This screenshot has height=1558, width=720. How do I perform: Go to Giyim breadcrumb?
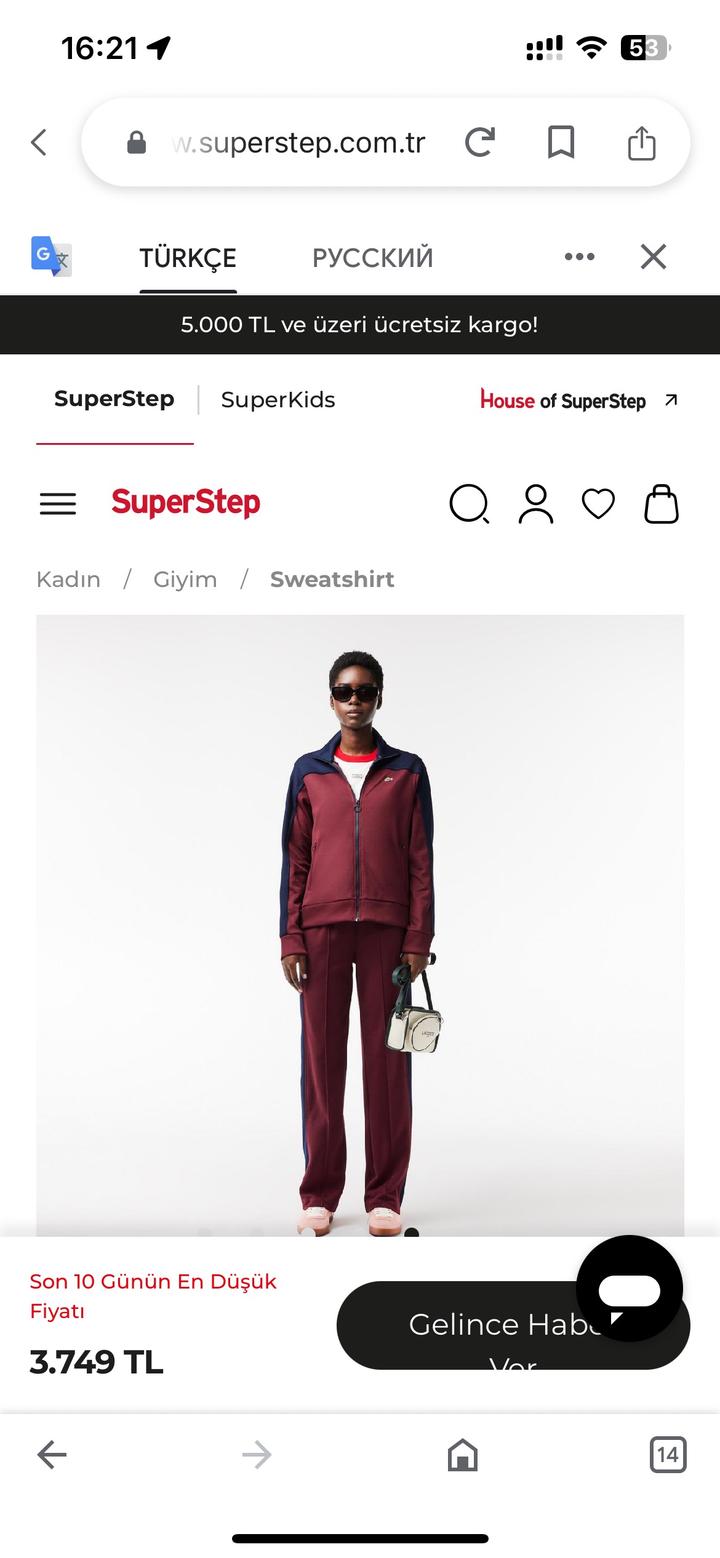(185, 579)
